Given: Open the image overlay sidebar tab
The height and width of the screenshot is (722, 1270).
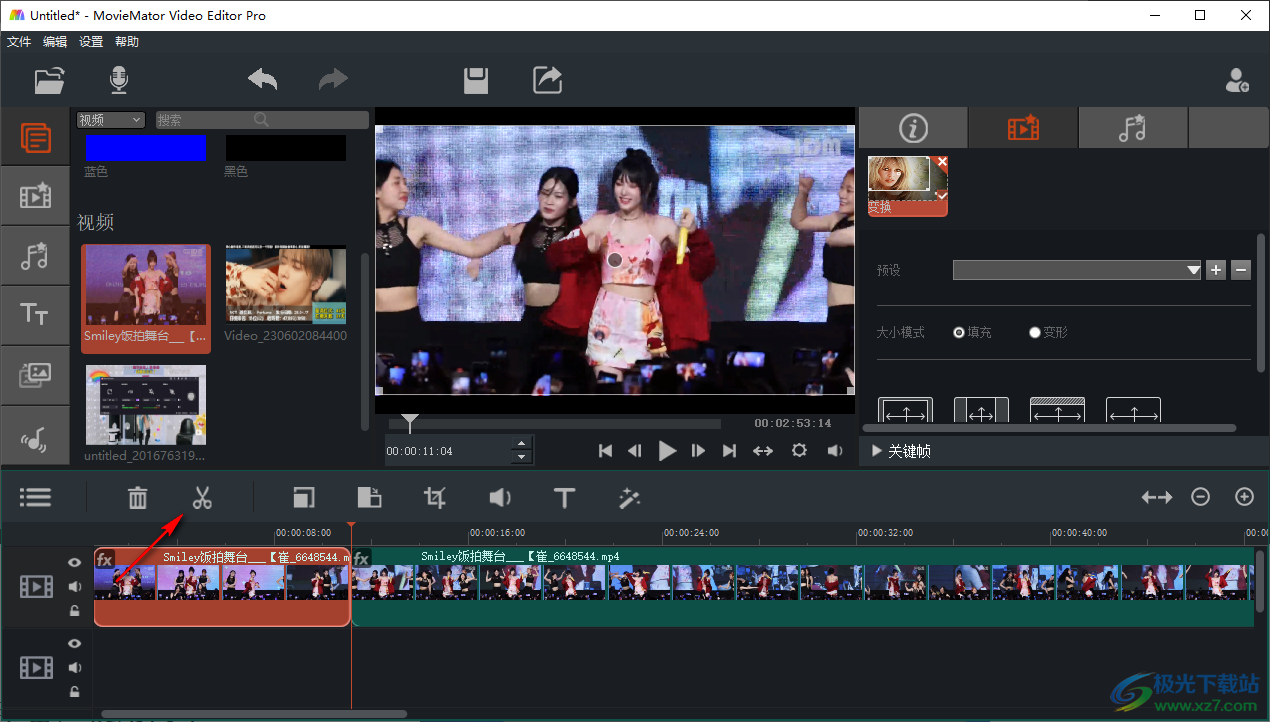Looking at the screenshot, I should point(35,376).
